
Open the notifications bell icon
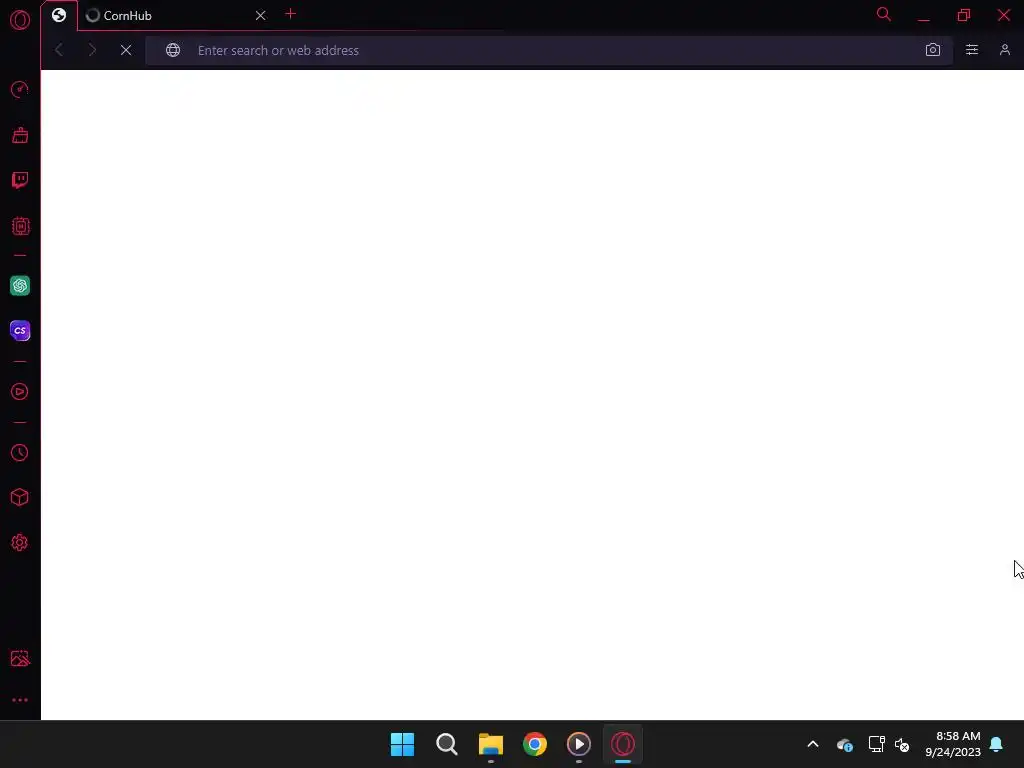point(997,744)
